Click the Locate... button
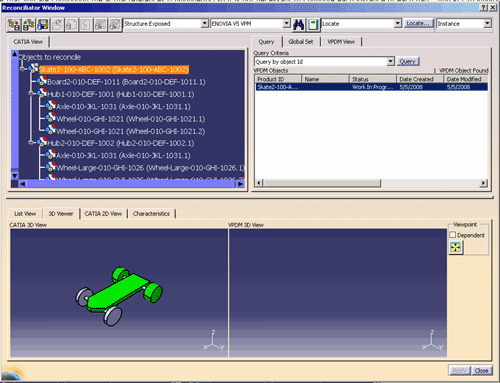Screen dimensions: 500x383 [x=418, y=23]
